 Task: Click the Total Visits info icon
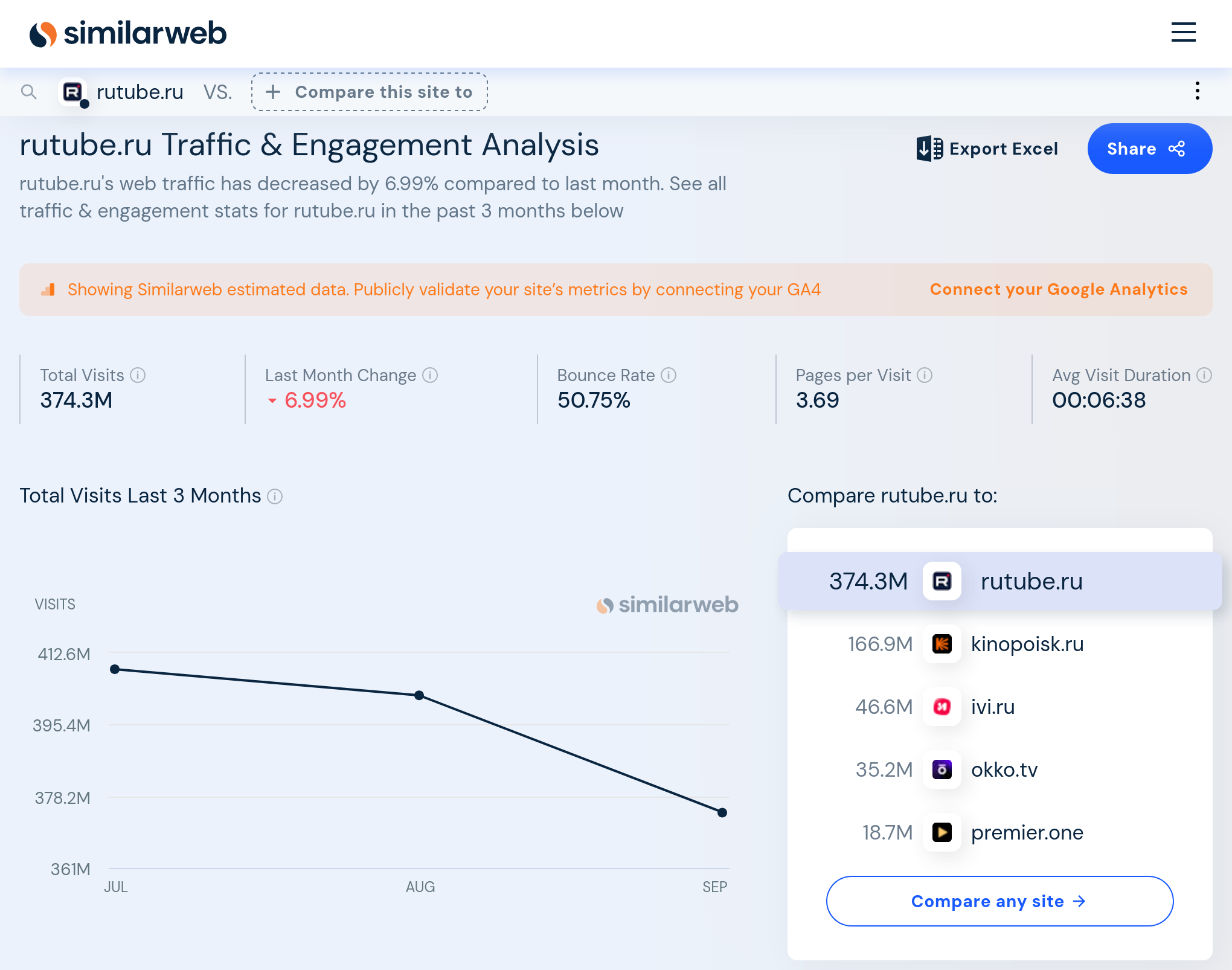click(138, 375)
